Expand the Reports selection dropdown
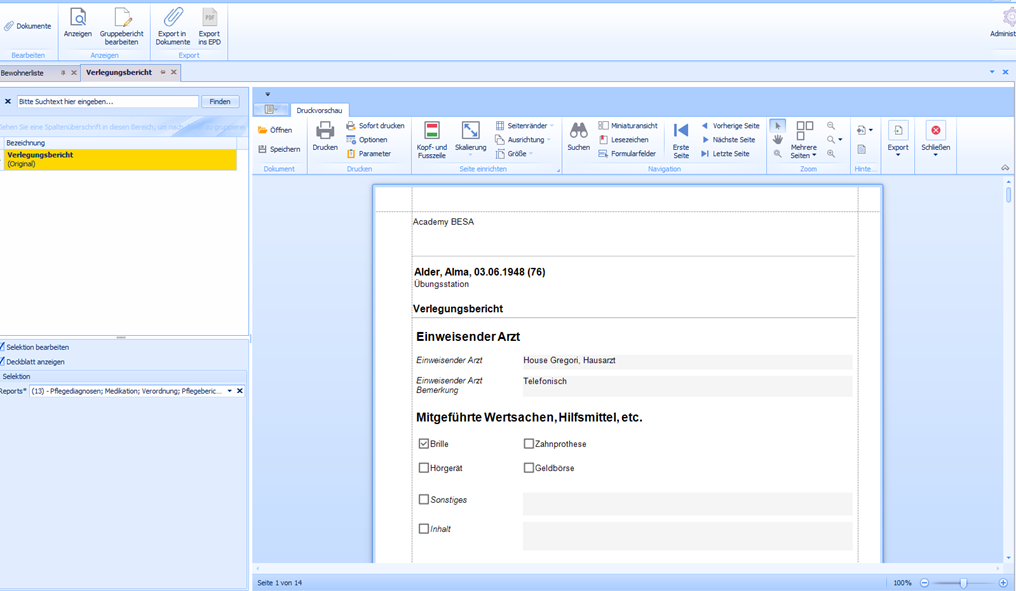This screenshot has height=591, width=1016. point(229,391)
